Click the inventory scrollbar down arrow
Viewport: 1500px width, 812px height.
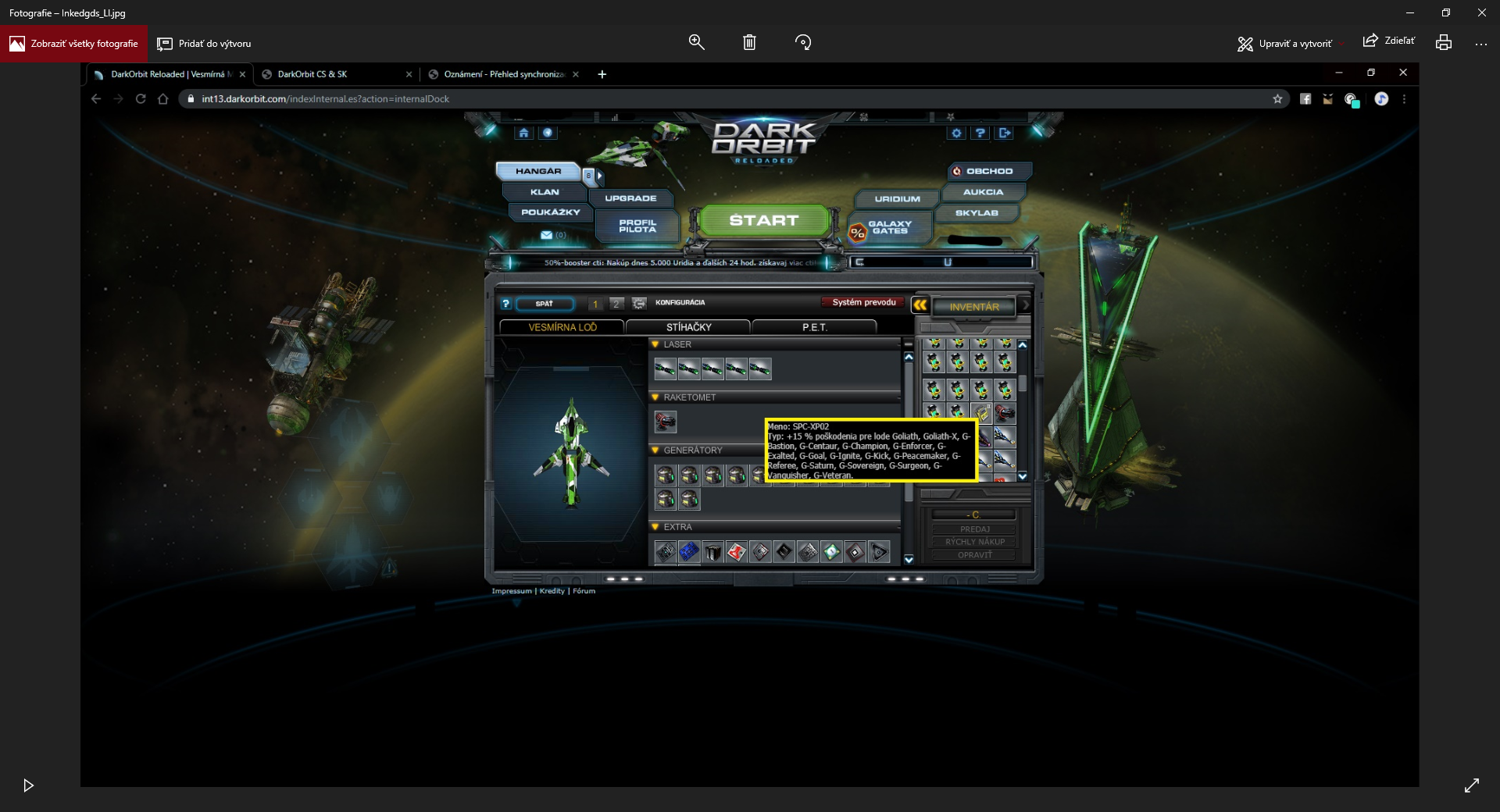[x=1023, y=475]
